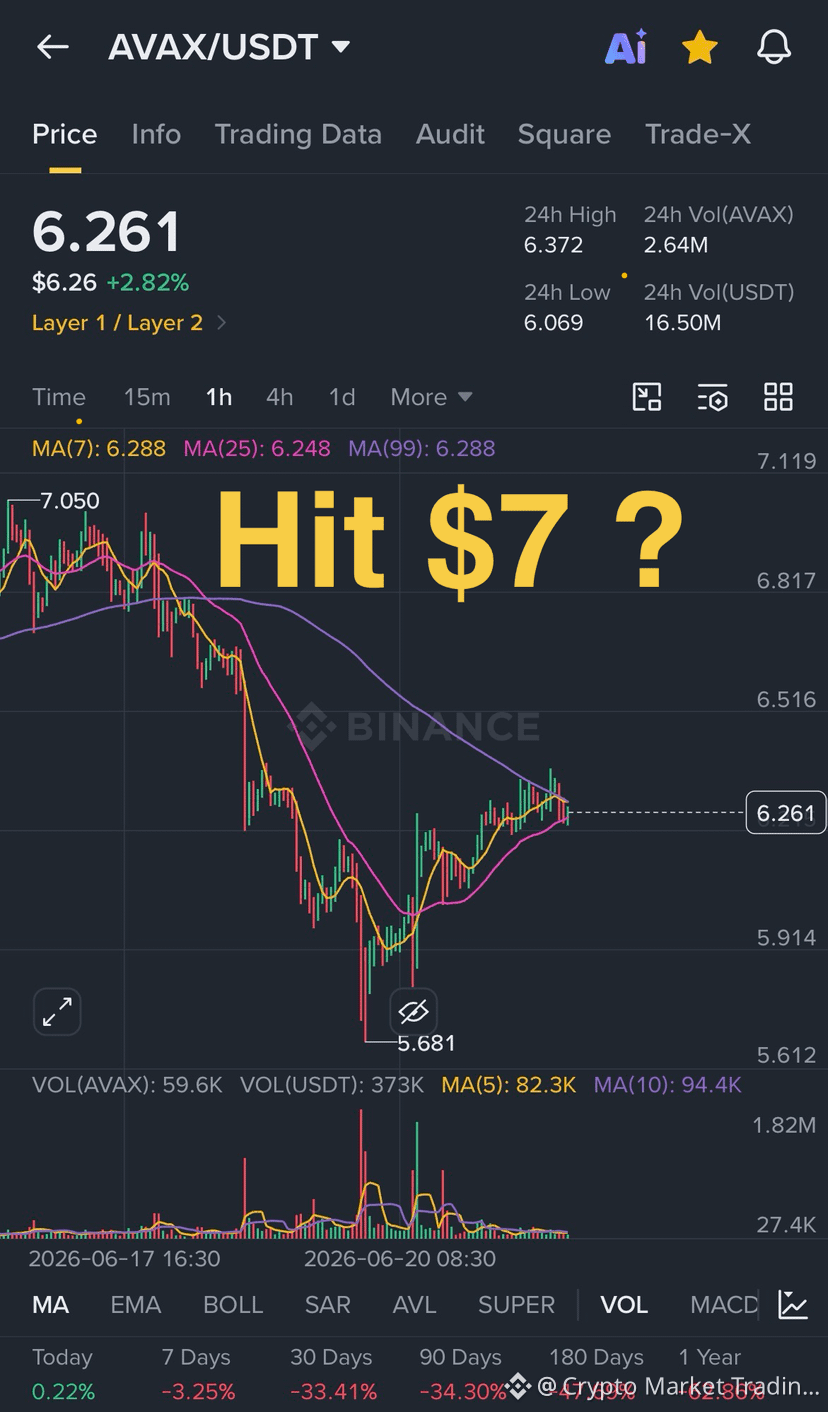Click the 24h High value 6.372
828x1412 pixels.
coord(553,245)
